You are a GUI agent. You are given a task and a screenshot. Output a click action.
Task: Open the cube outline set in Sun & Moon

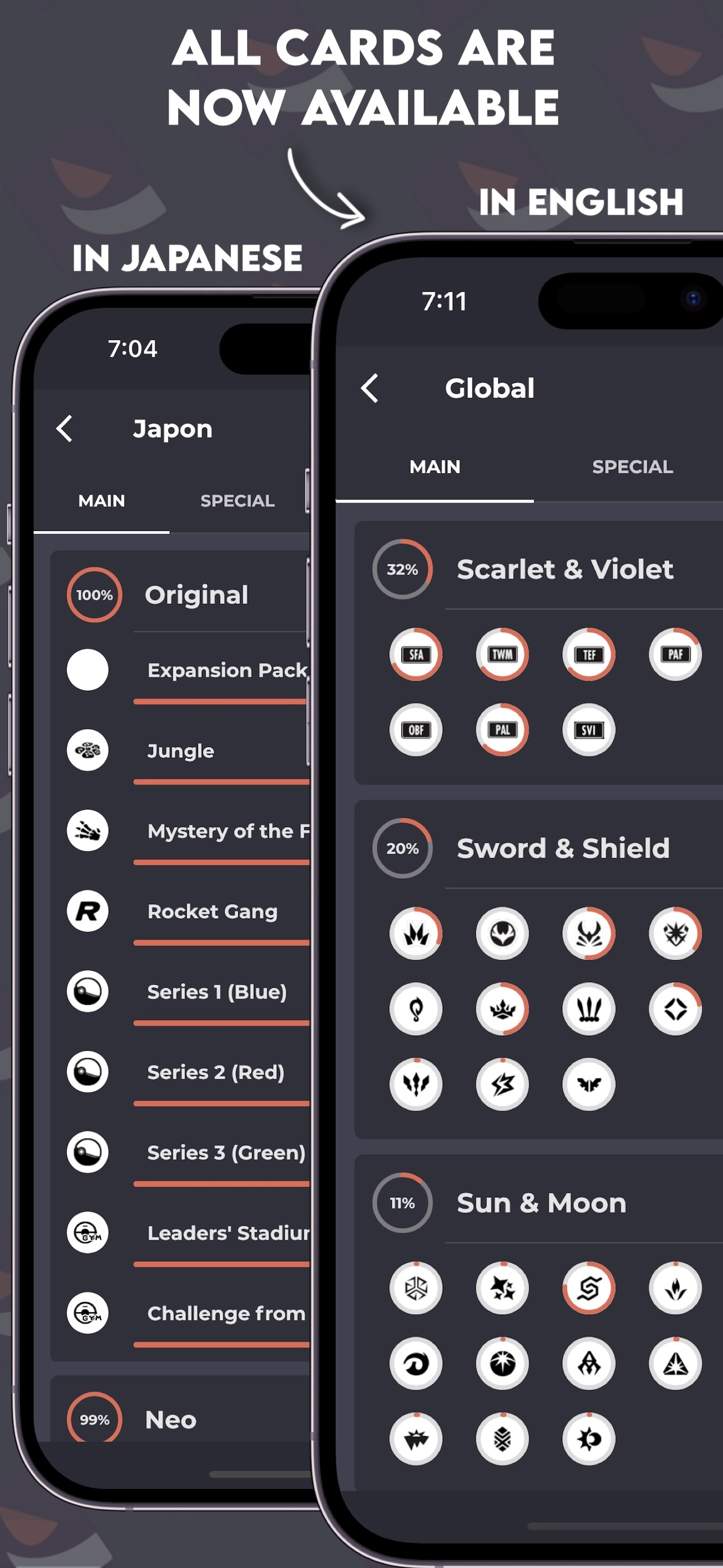point(416,1288)
